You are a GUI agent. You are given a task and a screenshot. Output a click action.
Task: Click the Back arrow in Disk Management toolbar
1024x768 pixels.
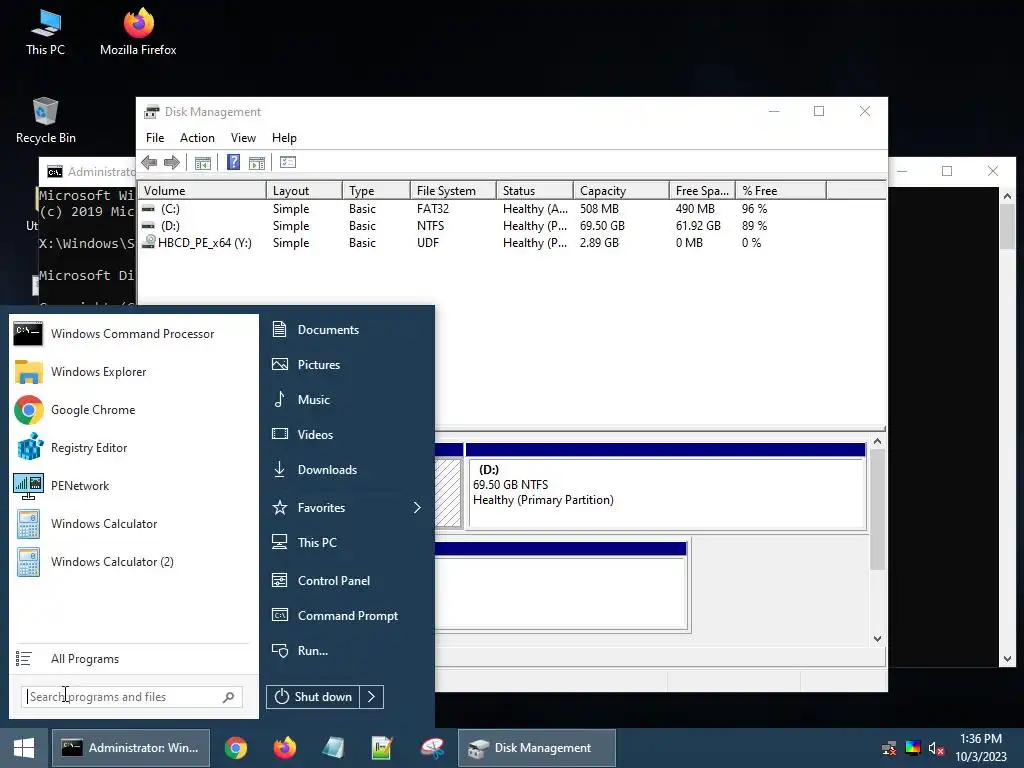point(149,163)
